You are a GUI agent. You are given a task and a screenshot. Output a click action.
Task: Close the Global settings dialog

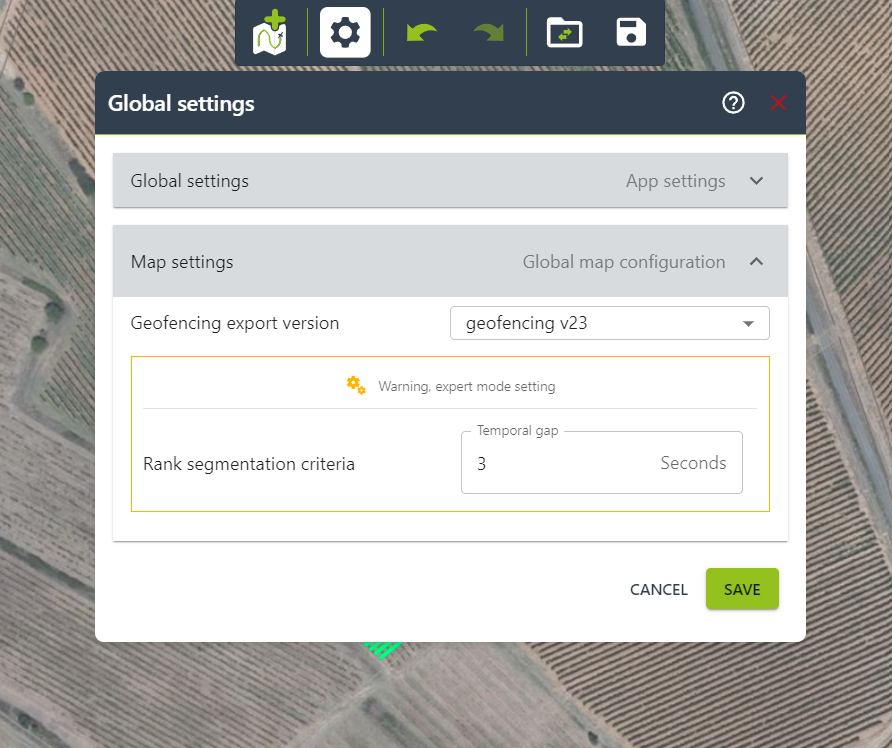pos(778,103)
